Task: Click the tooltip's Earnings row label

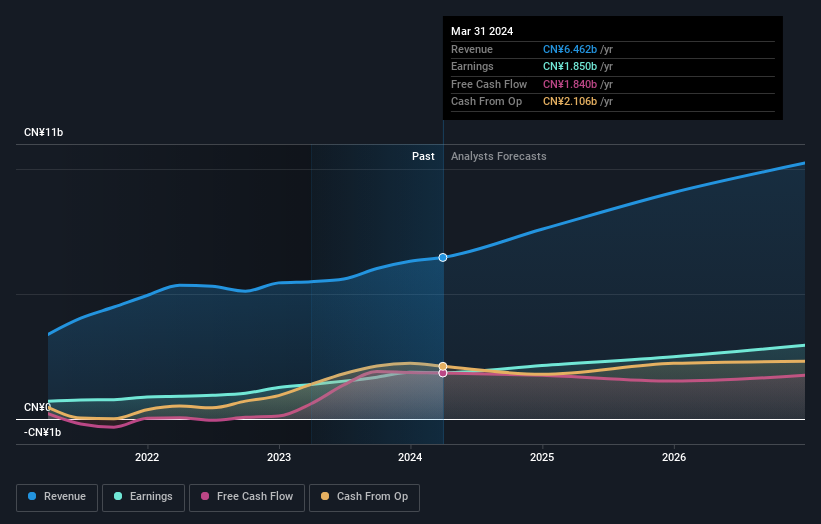Action: coord(472,66)
